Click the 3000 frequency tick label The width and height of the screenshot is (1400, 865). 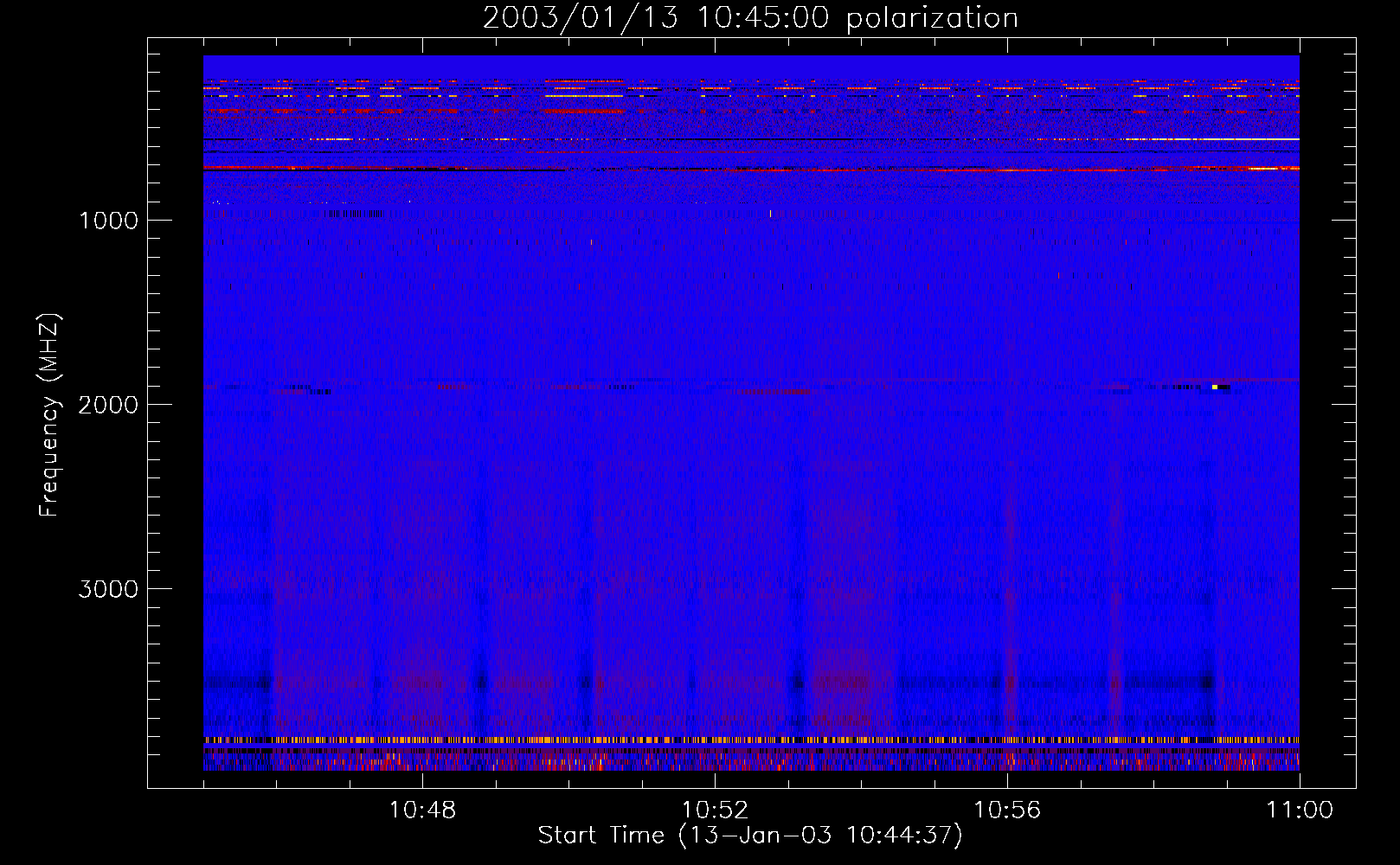click(108, 589)
